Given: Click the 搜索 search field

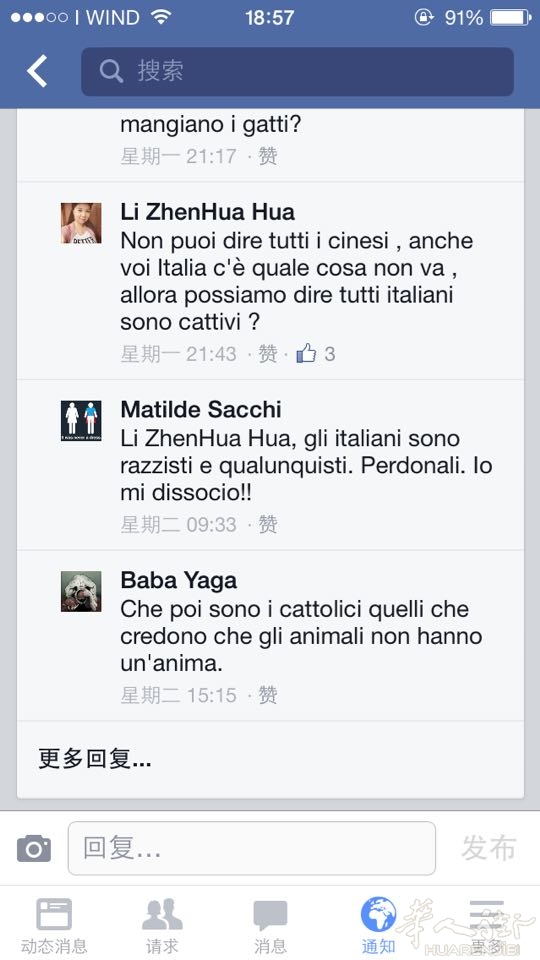Looking at the screenshot, I should tap(298, 72).
